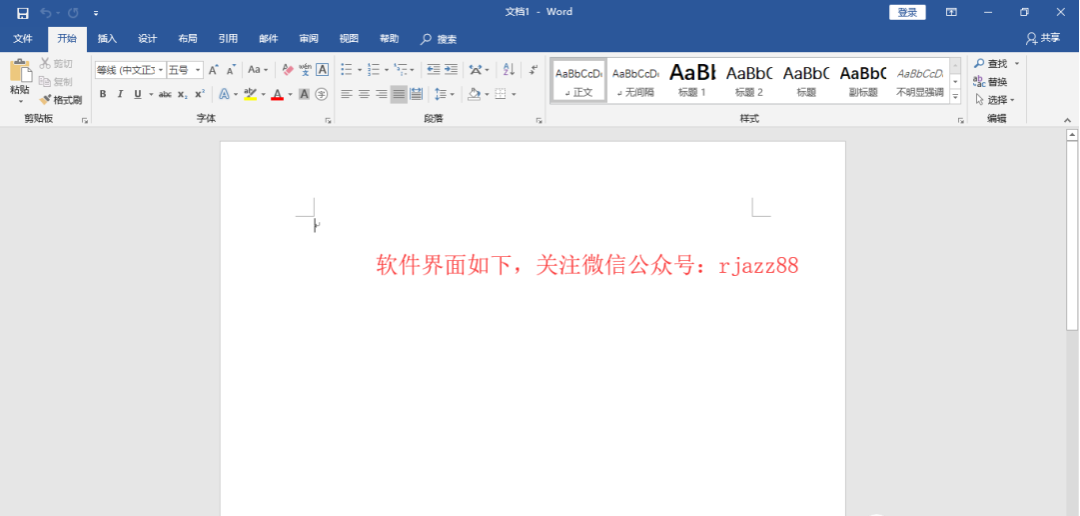Click the distributed alignment icon

coord(417,94)
